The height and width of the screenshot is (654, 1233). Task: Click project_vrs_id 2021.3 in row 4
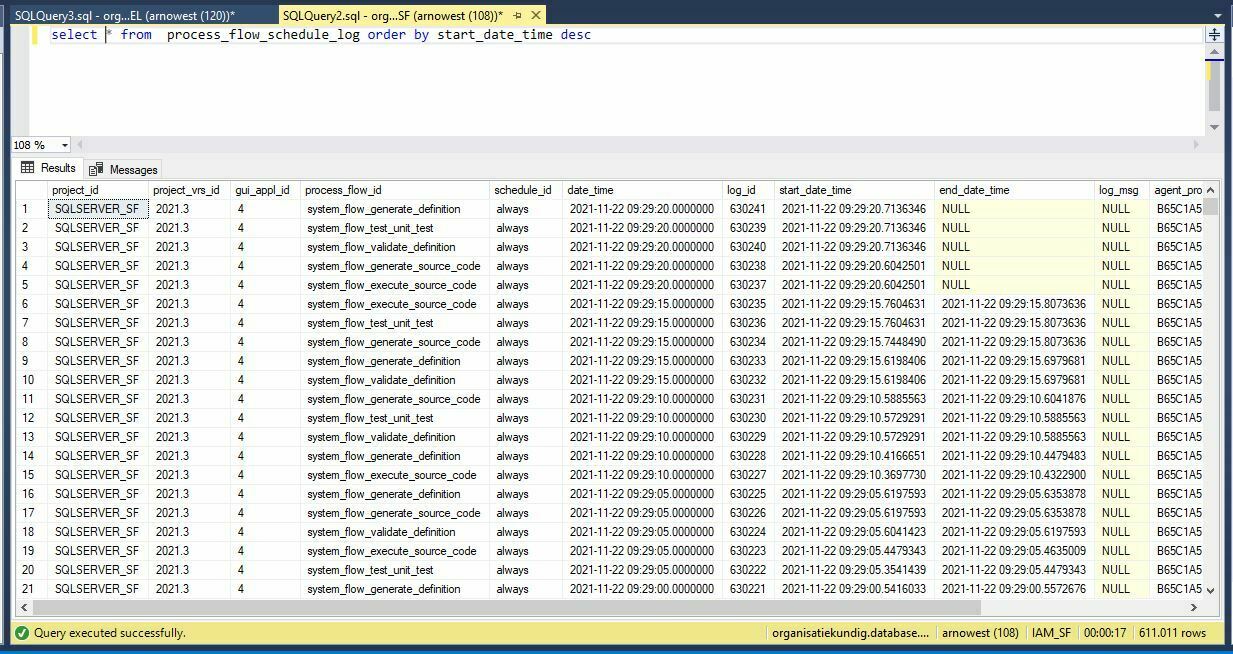click(189, 266)
